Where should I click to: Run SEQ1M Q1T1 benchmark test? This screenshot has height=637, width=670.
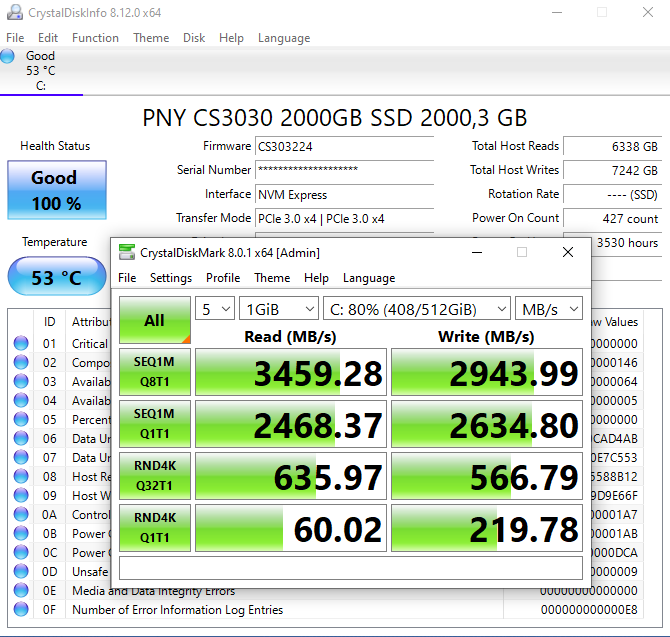click(x=155, y=424)
